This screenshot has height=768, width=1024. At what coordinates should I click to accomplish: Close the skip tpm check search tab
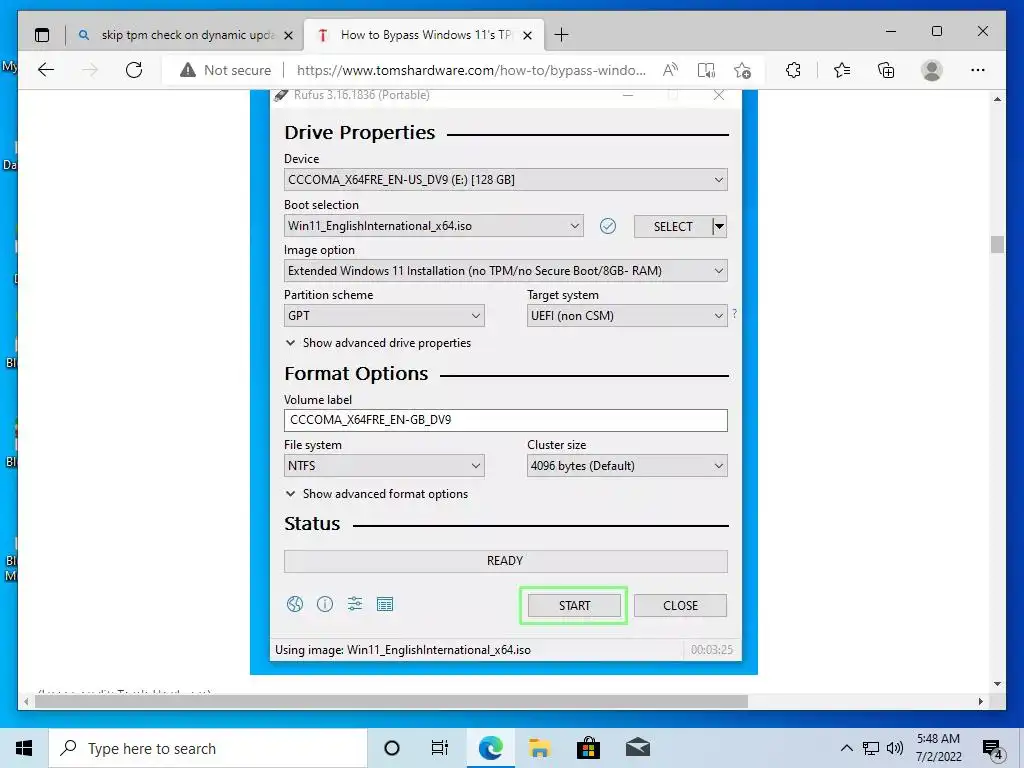(288, 35)
